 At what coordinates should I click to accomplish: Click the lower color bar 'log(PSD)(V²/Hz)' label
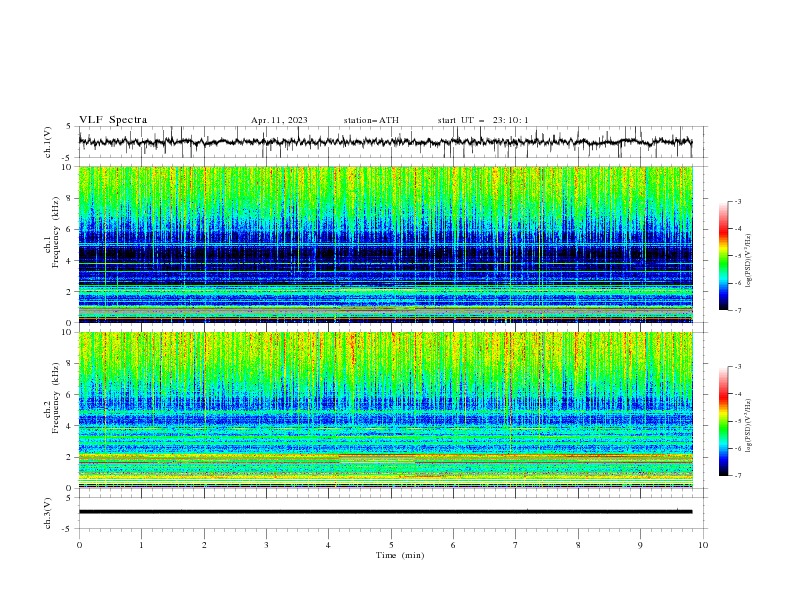(x=749, y=425)
